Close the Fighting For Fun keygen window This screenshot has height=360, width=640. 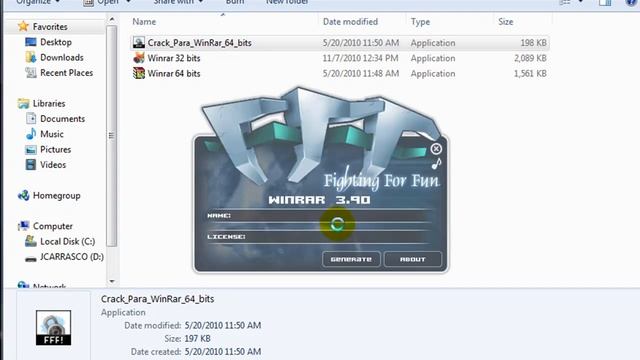[x=436, y=149]
